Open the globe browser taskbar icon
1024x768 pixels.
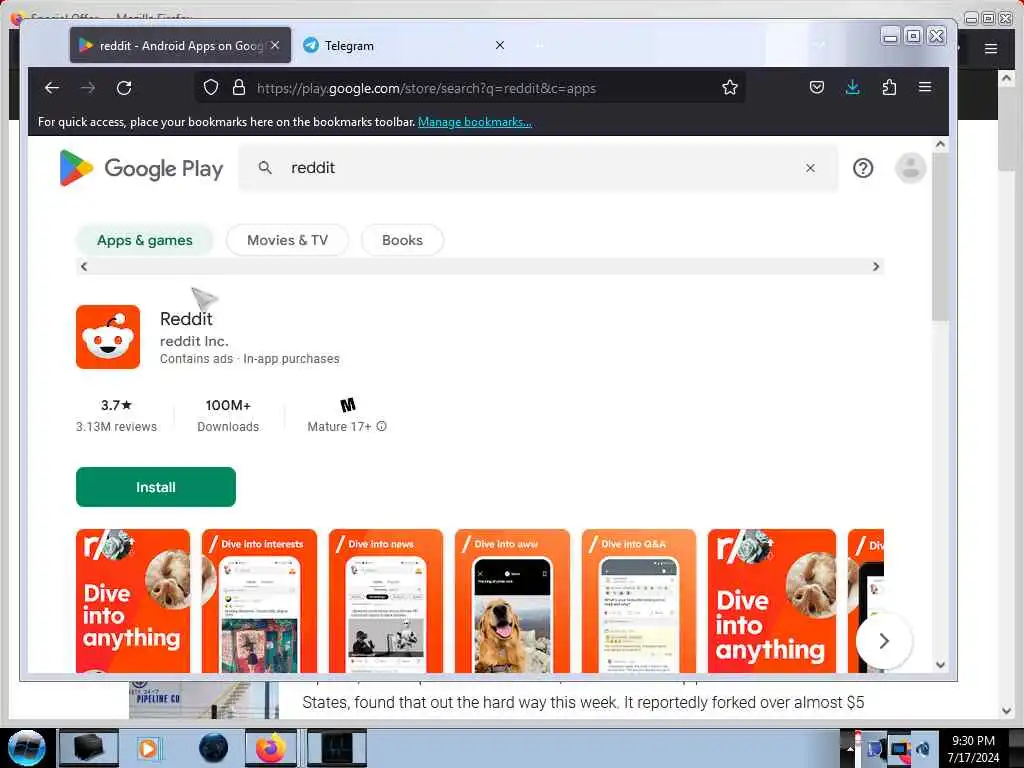click(x=213, y=748)
